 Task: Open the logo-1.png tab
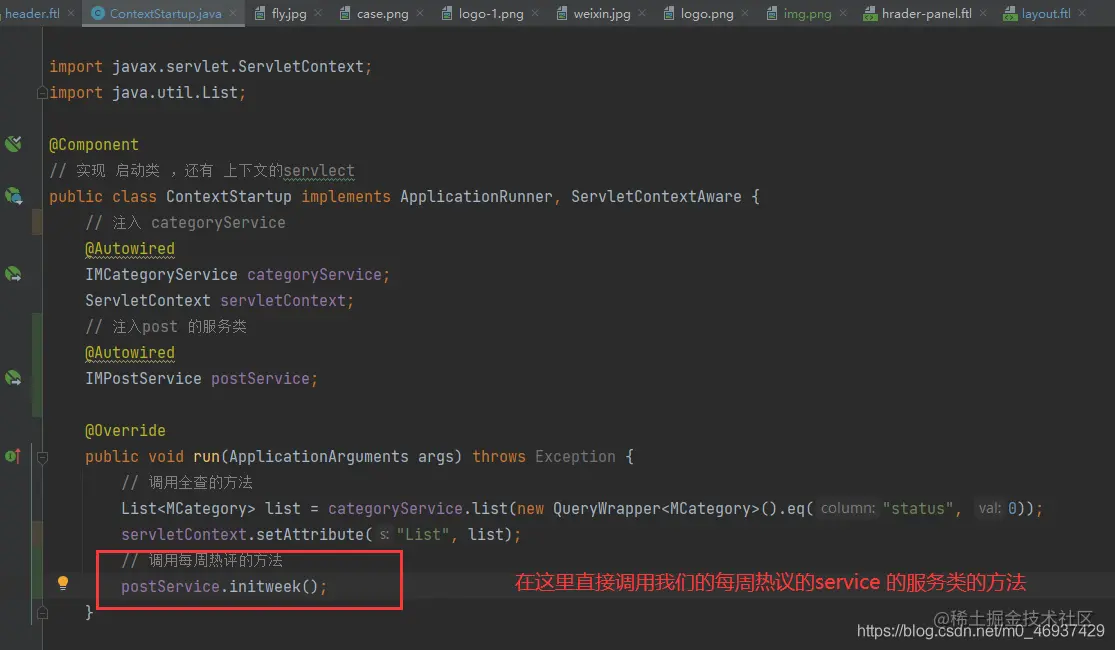491,13
